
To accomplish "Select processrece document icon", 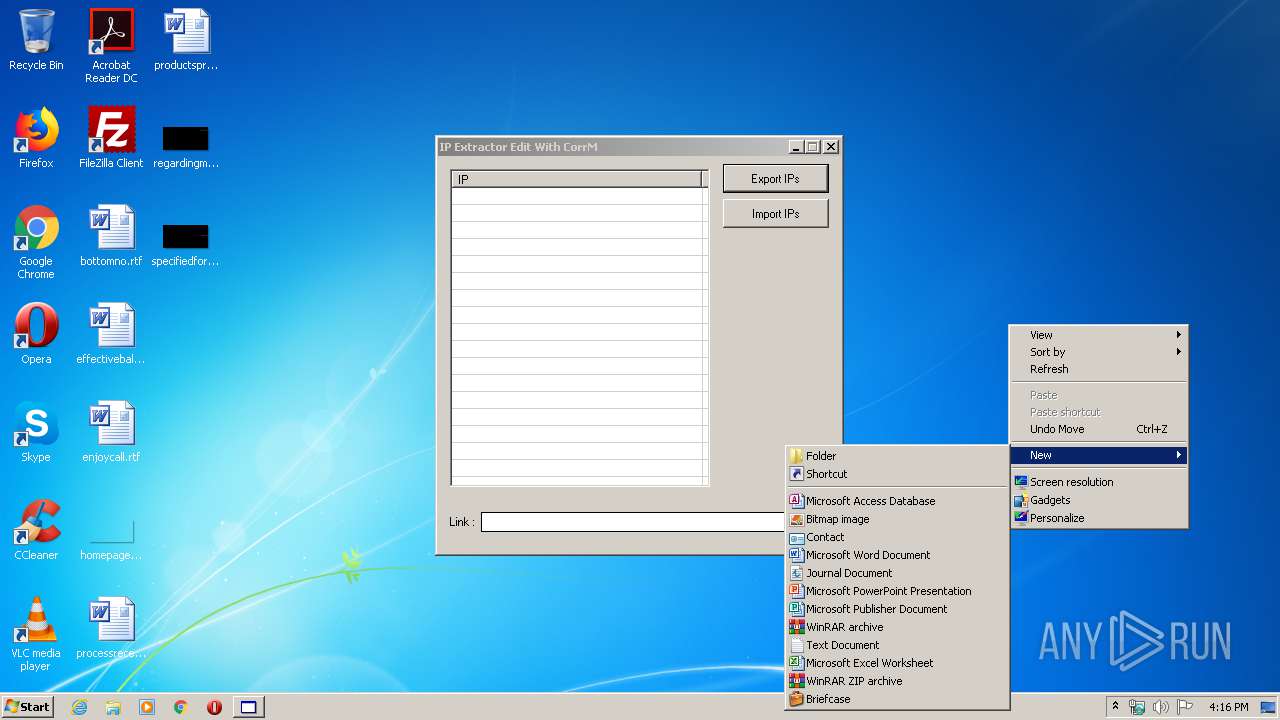I will pos(111,628).
